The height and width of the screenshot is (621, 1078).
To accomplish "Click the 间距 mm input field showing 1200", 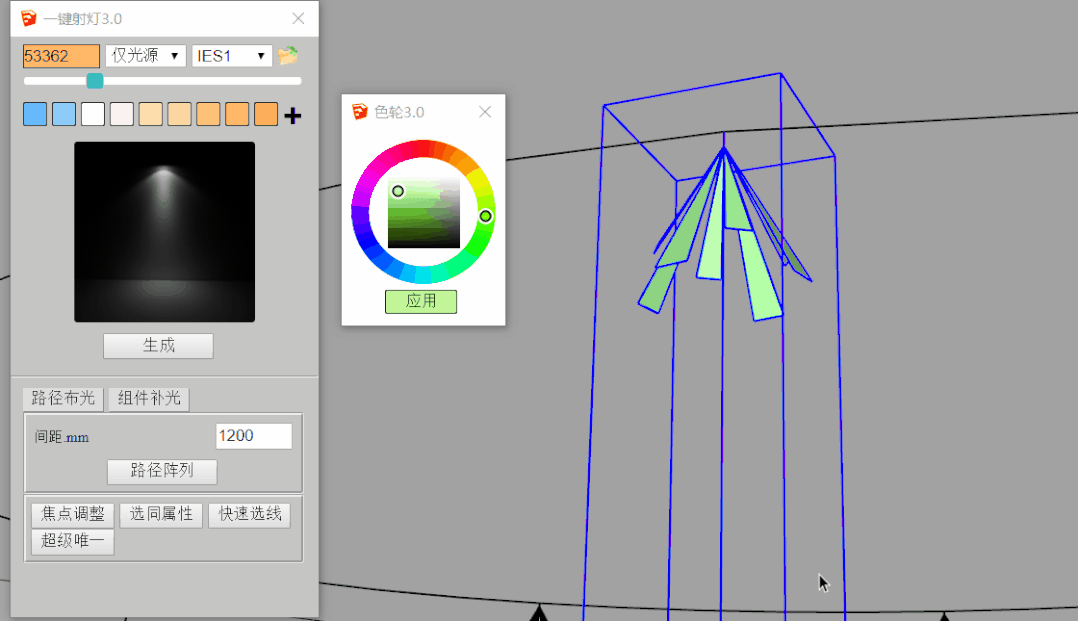I will [253, 436].
